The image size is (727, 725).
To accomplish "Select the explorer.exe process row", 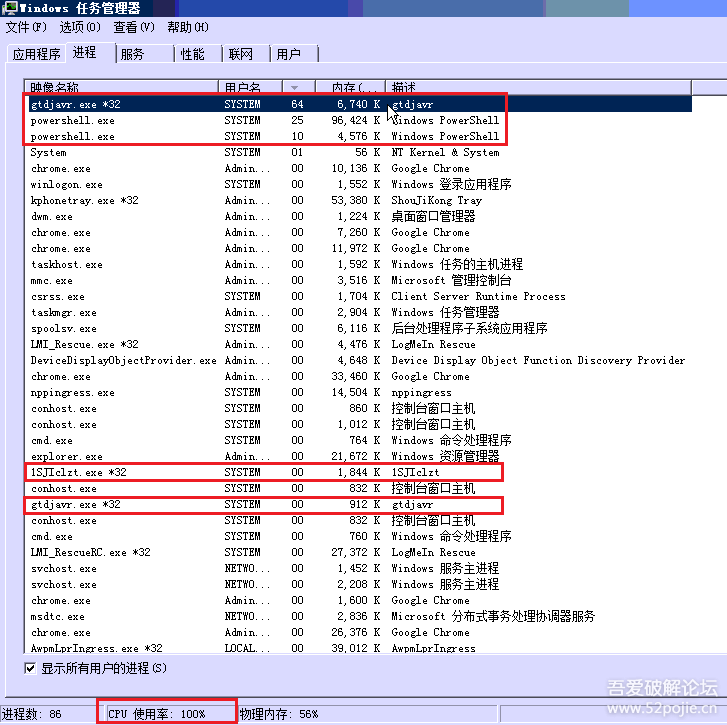I will click(358, 456).
